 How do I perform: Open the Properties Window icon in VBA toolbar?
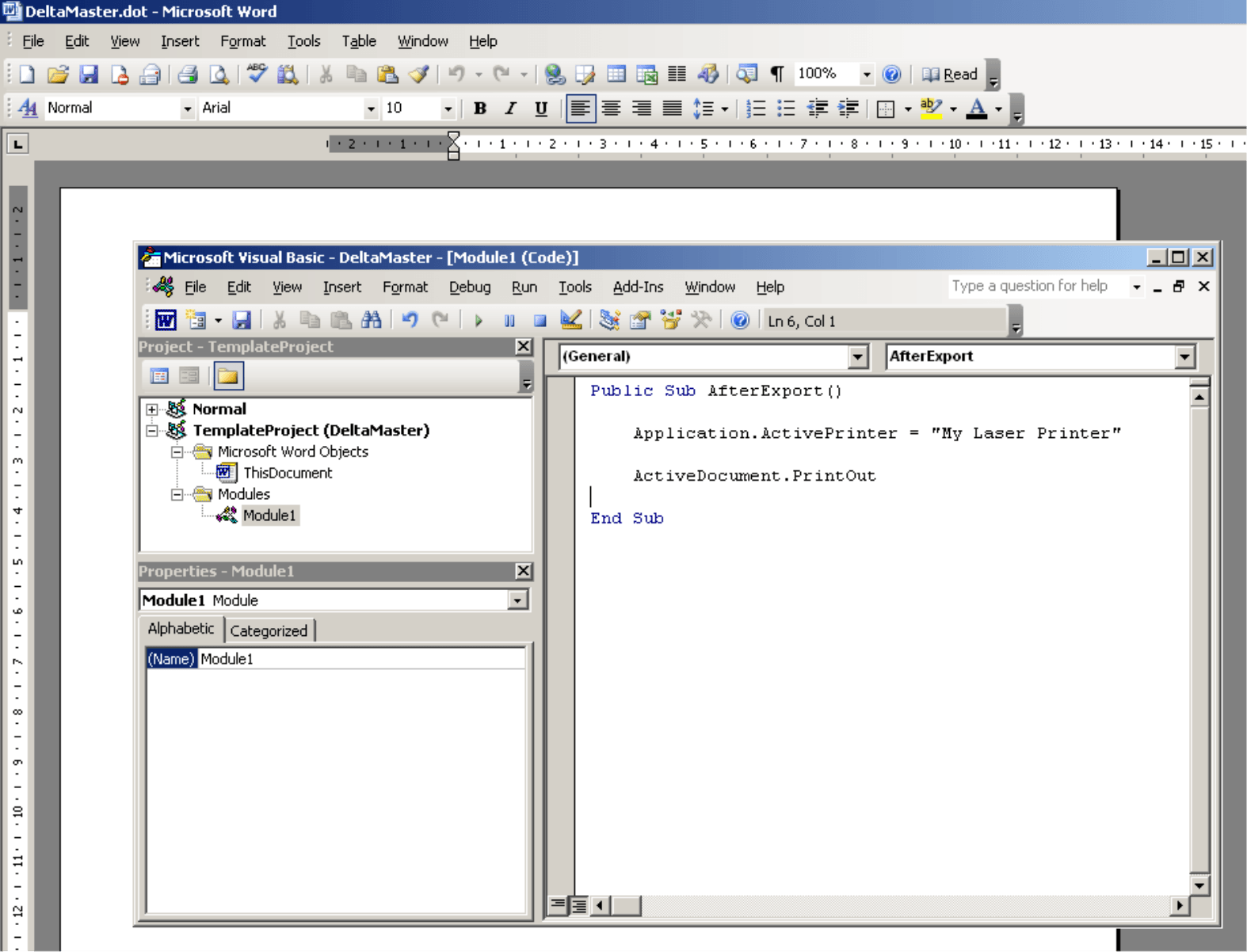tap(640, 320)
